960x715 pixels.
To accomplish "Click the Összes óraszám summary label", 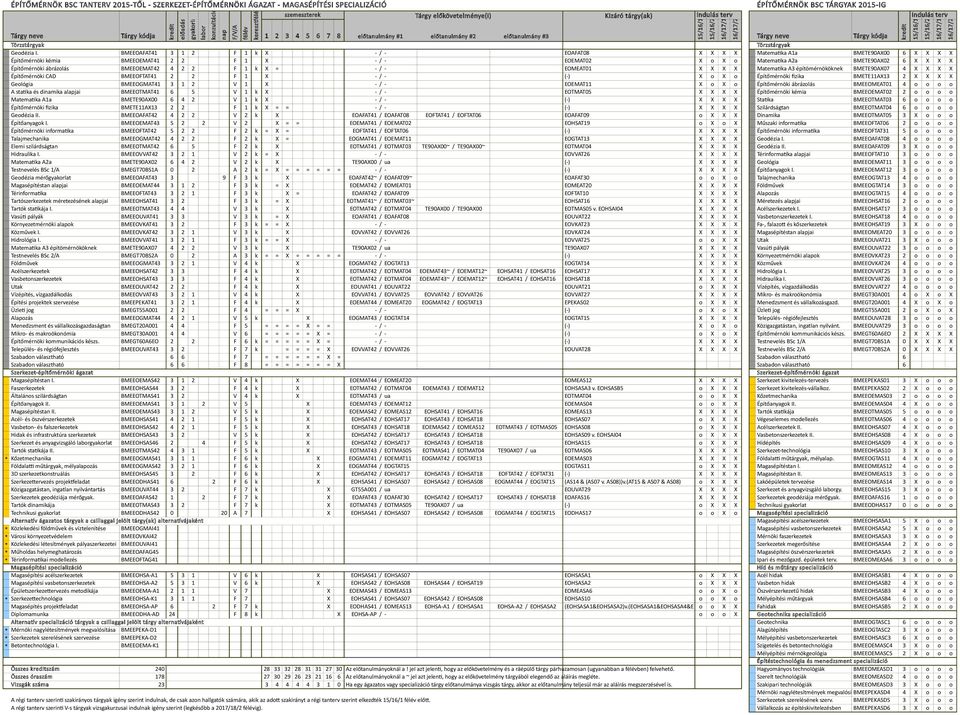I will coord(31,678).
